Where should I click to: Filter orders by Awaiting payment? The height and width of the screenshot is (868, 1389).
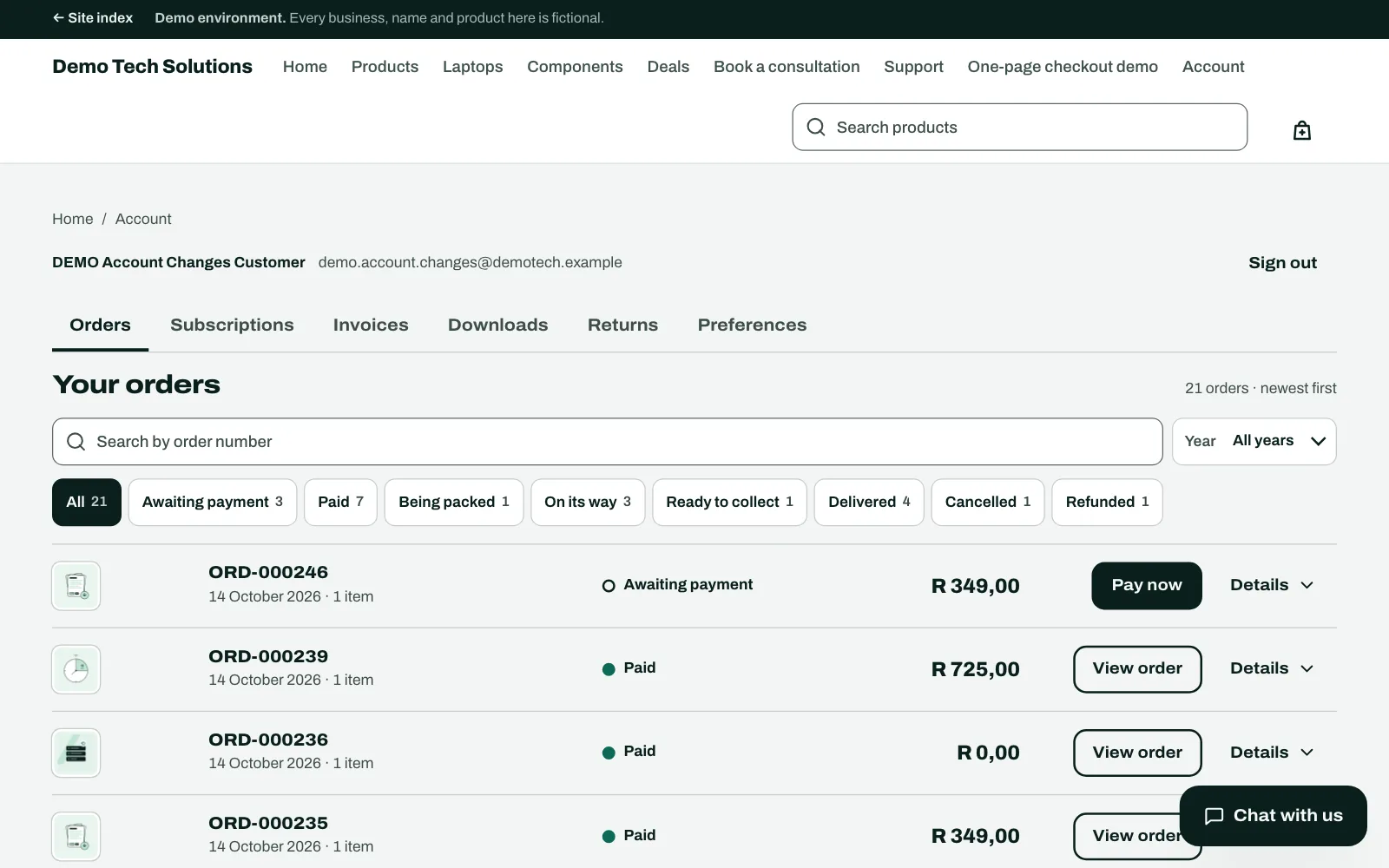click(213, 502)
